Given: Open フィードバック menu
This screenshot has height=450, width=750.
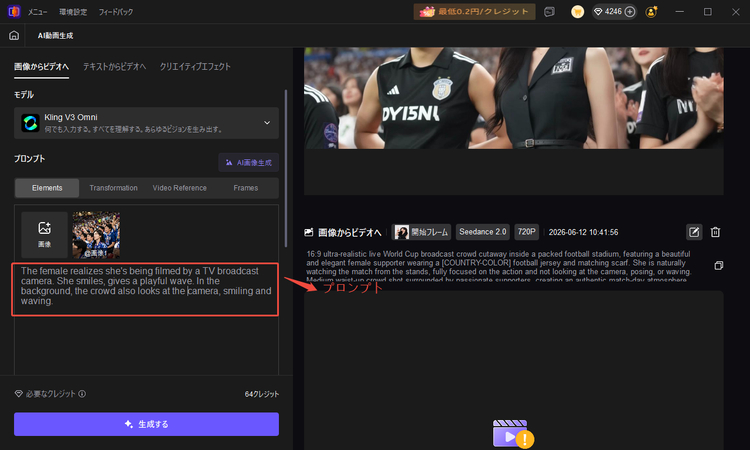Looking at the screenshot, I should [116, 12].
